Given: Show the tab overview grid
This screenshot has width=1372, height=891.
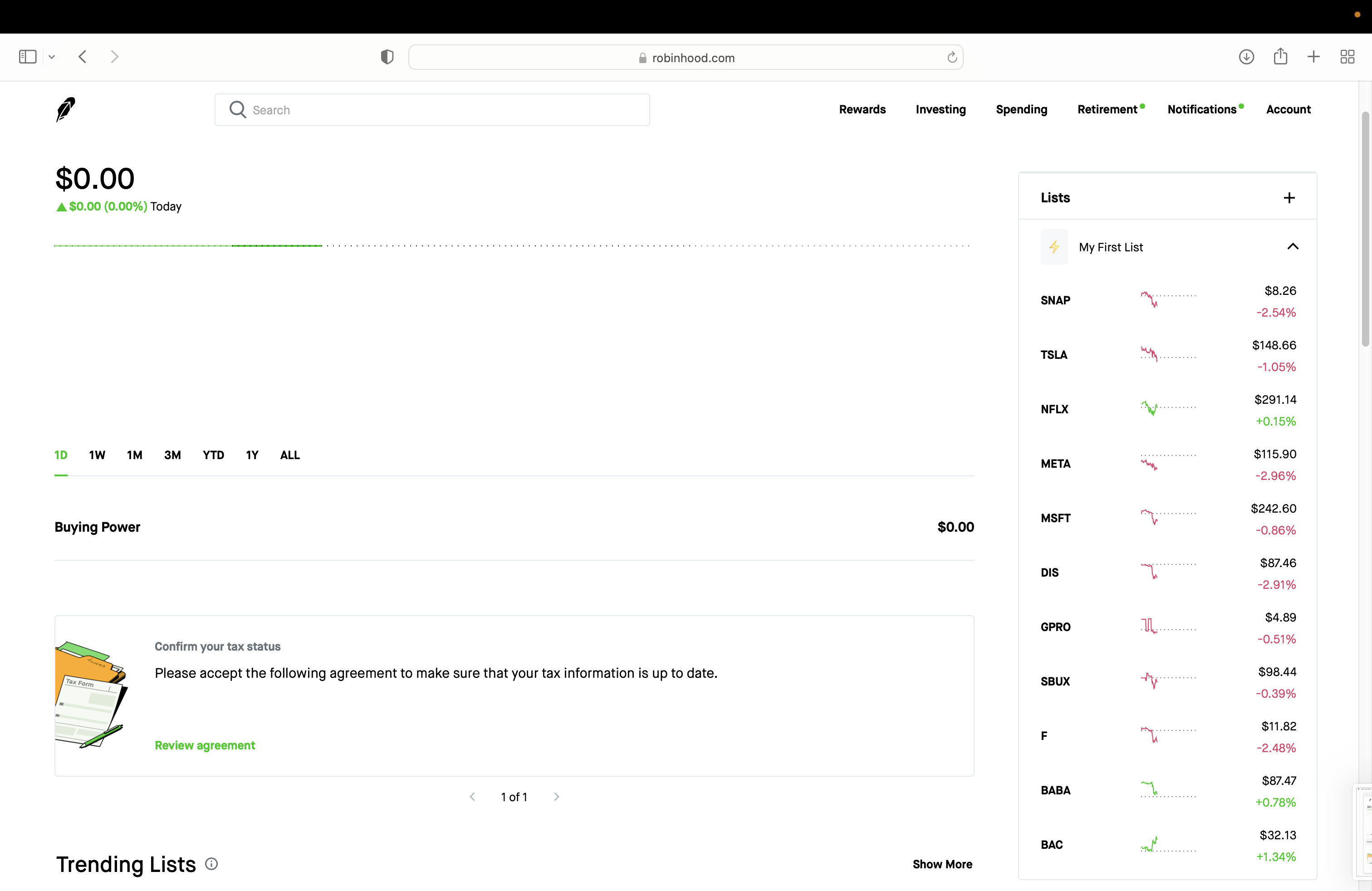Looking at the screenshot, I should pyautogui.click(x=1348, y=56).
